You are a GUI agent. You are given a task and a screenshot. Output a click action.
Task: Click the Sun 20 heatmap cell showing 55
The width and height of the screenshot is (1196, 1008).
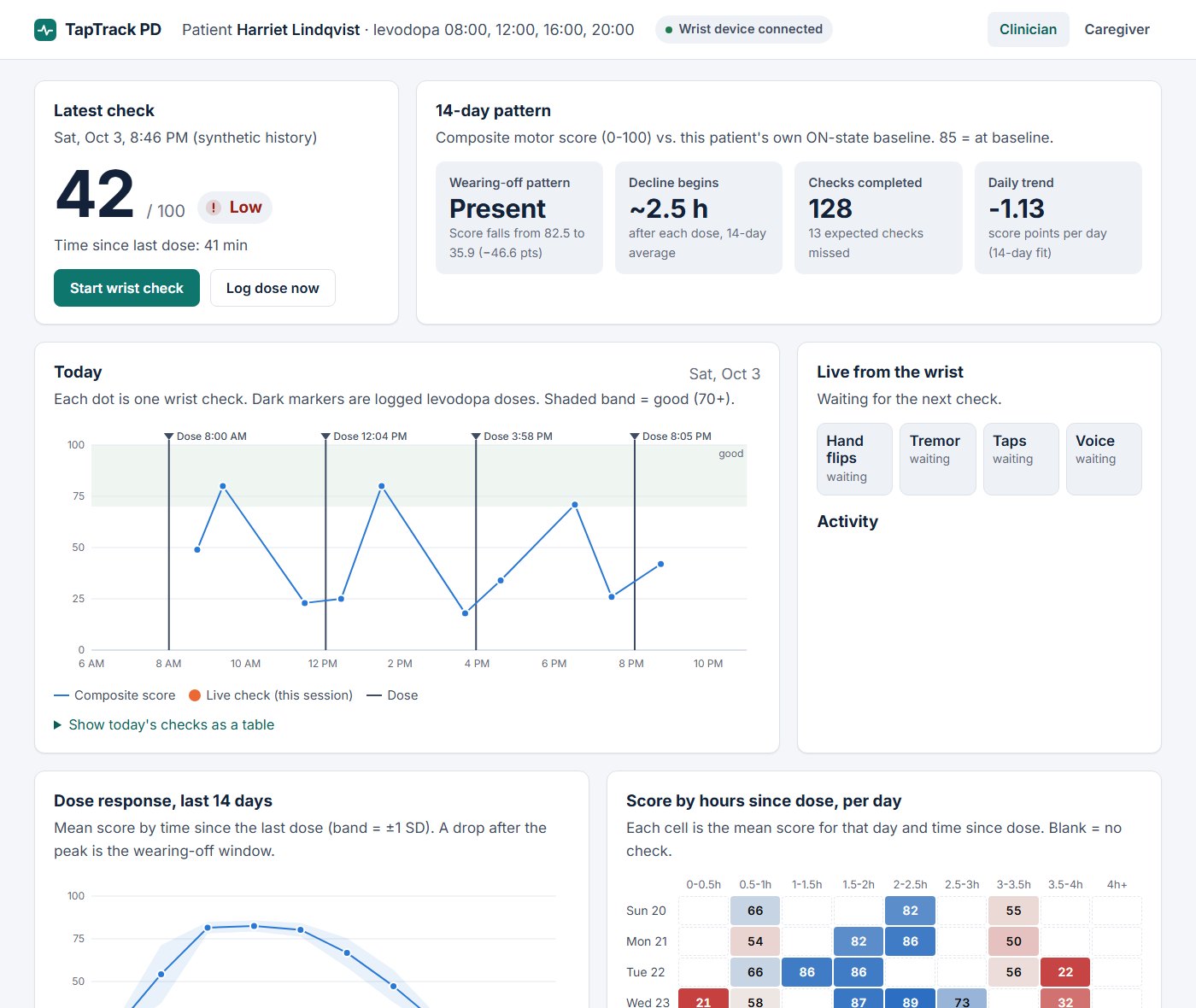click(1013, 911)
